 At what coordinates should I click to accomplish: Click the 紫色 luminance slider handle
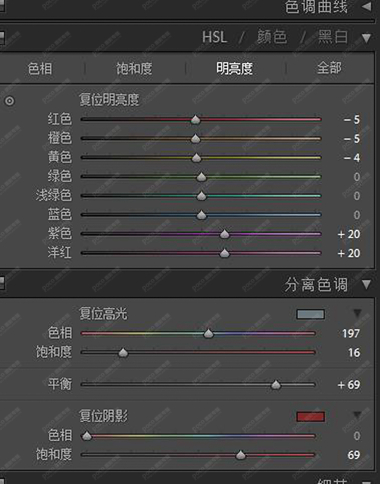point(225,234)
